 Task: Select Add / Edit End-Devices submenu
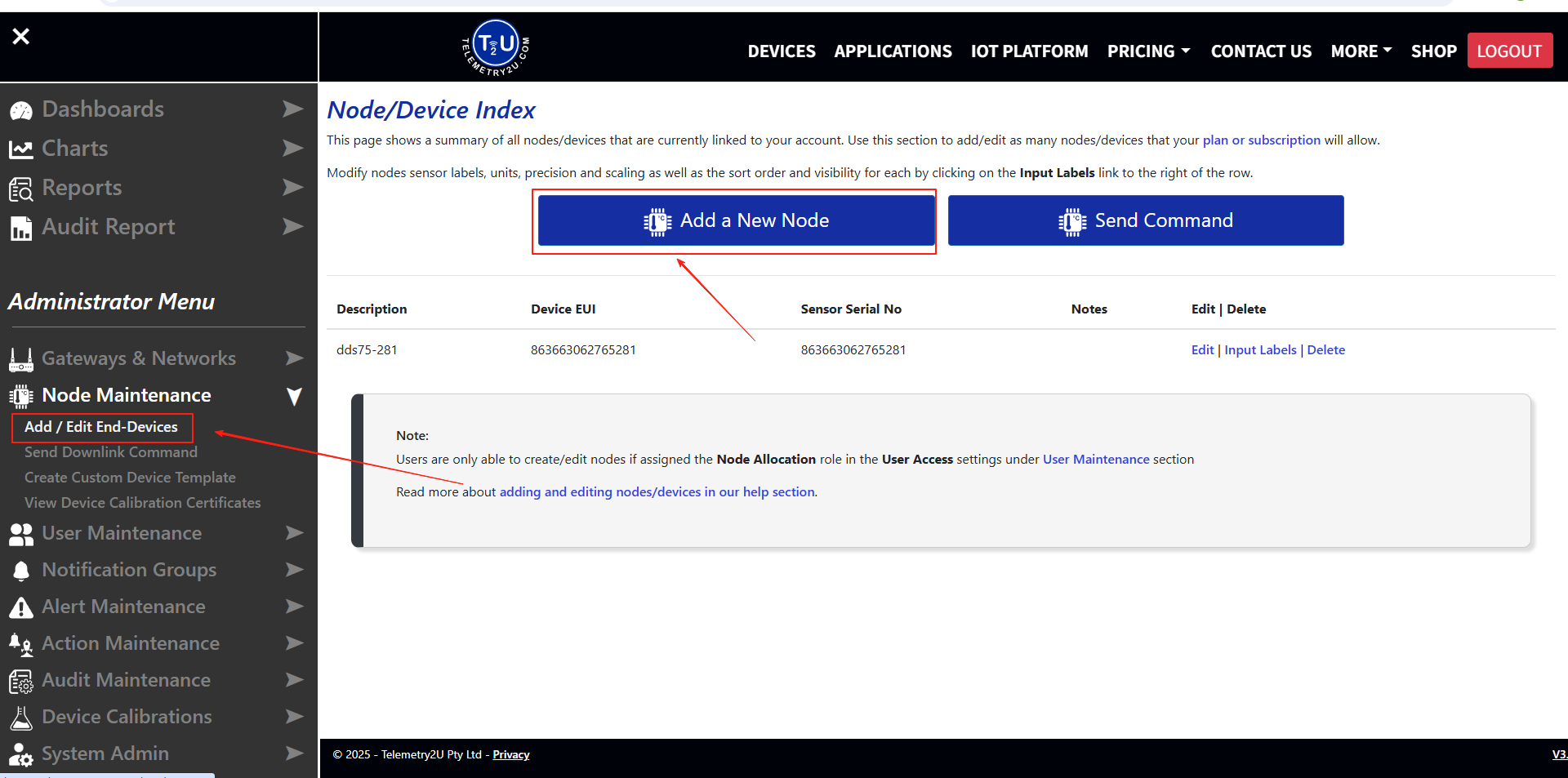coord(101,427)
